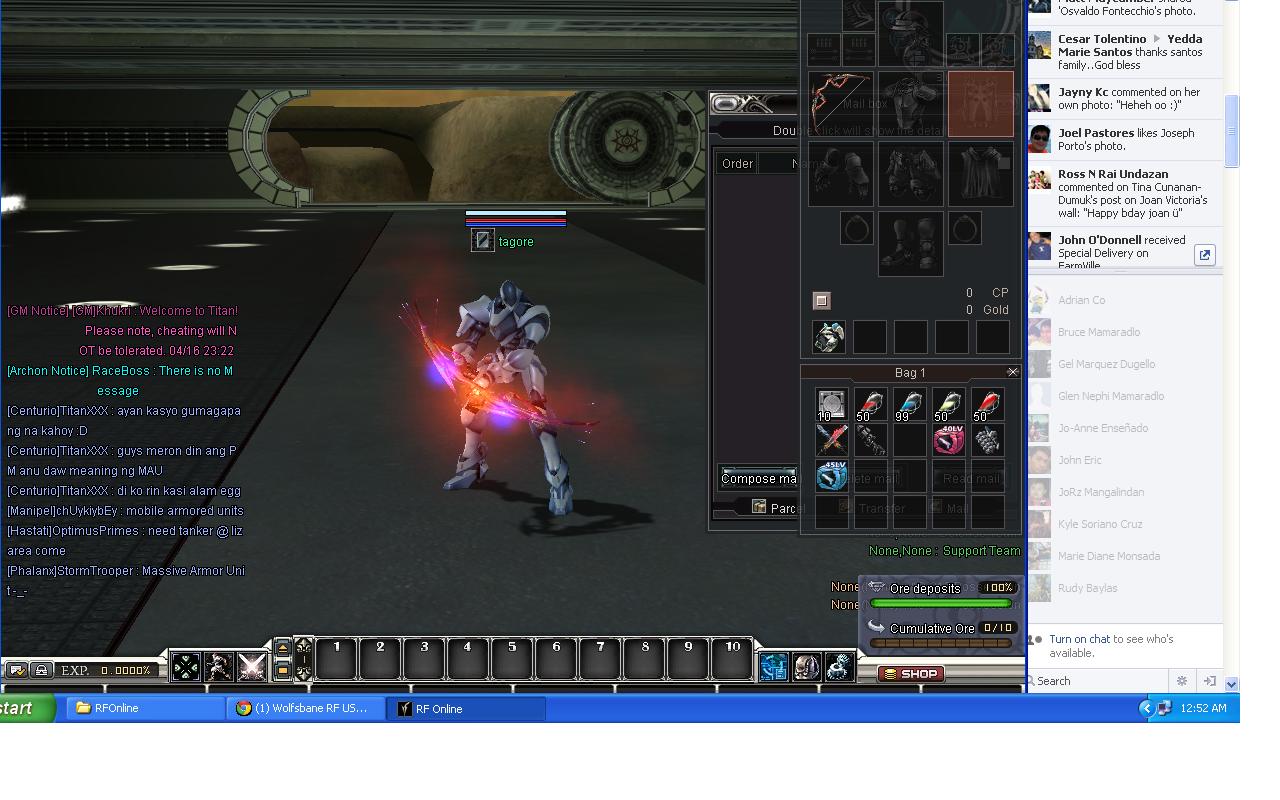Select hotbar slot 5
This screenshot has height=800, width=1280.
point(512,659)
